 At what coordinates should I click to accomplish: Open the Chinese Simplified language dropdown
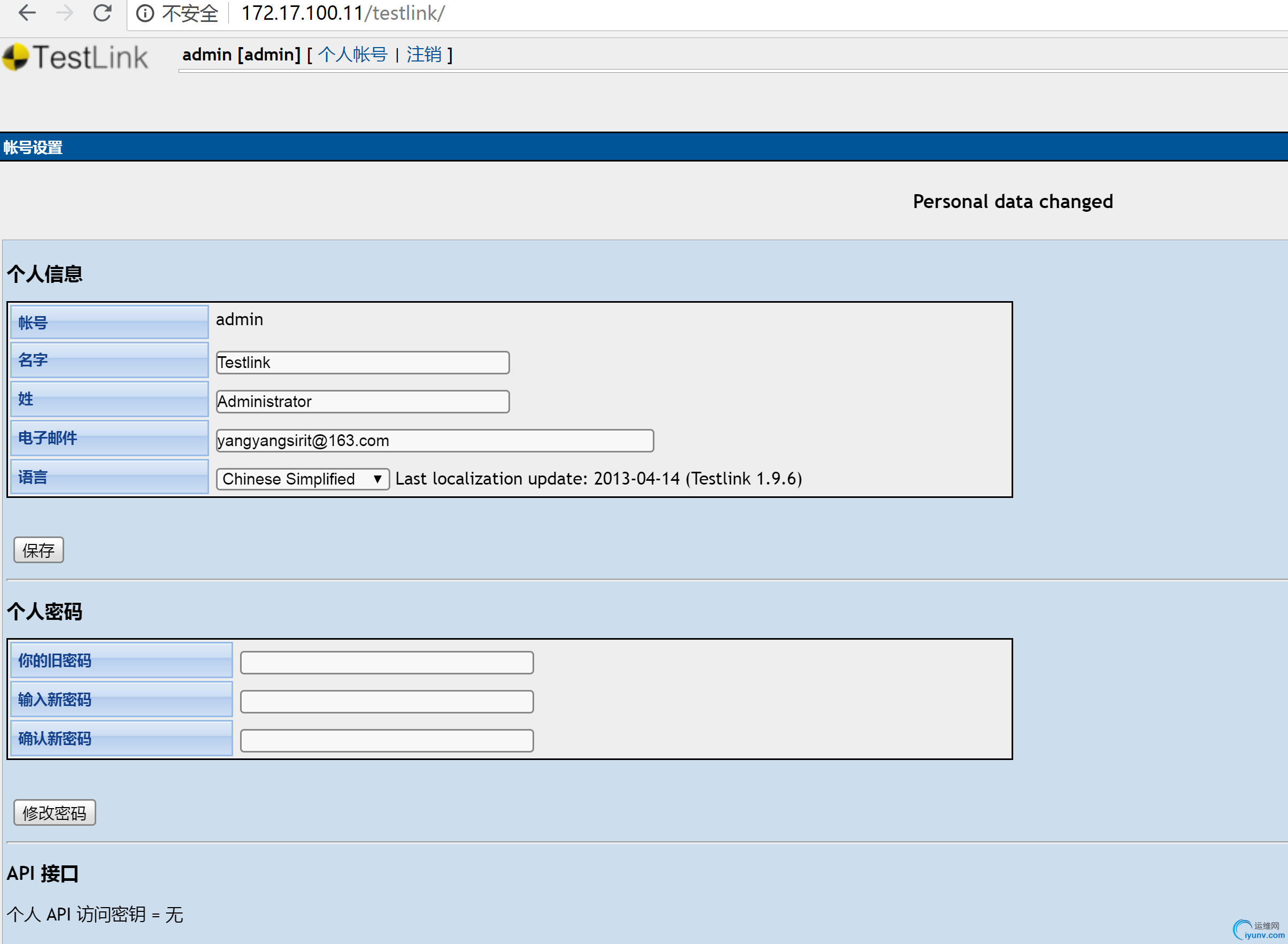303,479
